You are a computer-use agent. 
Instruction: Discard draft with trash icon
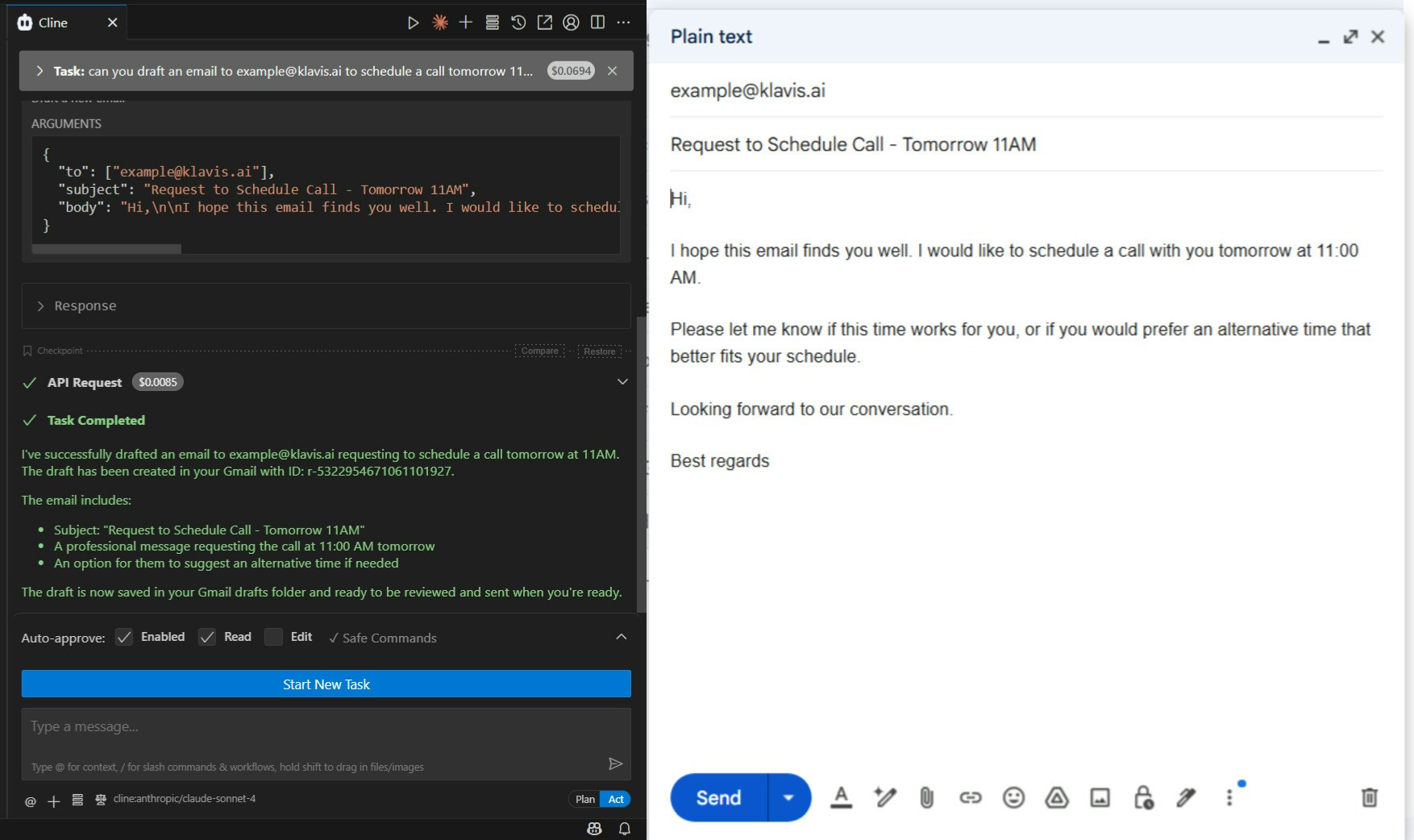1369,797
